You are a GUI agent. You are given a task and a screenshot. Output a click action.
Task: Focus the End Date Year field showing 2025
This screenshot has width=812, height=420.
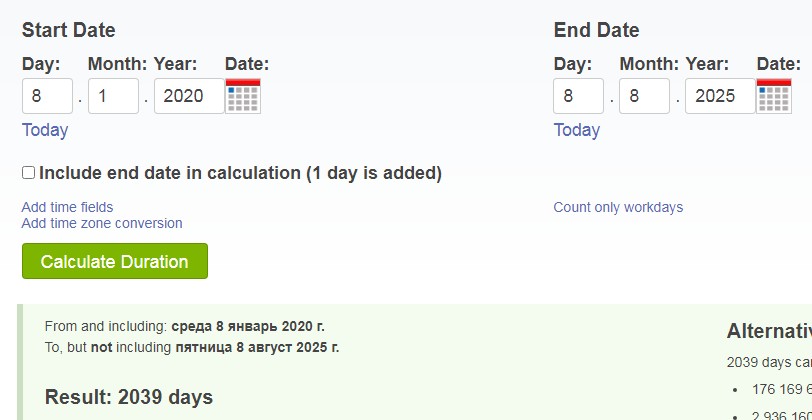720,96
